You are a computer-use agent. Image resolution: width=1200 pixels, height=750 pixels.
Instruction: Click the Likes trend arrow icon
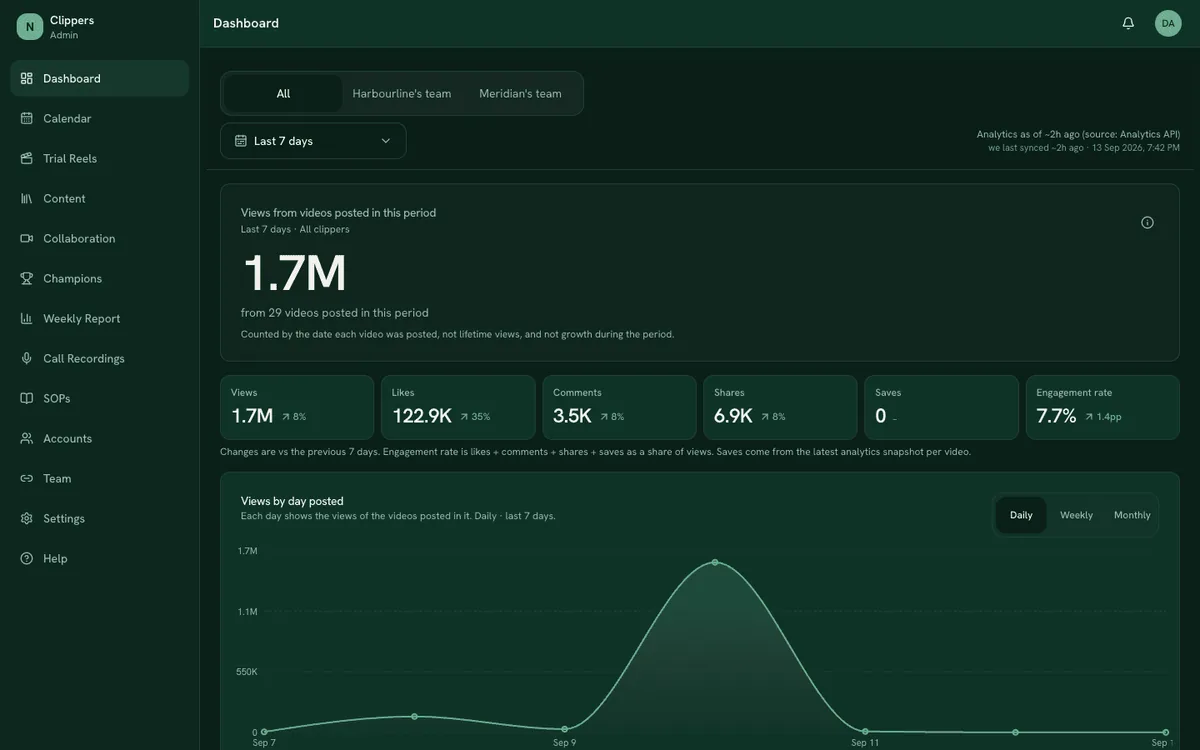click(x=464, y=417)
